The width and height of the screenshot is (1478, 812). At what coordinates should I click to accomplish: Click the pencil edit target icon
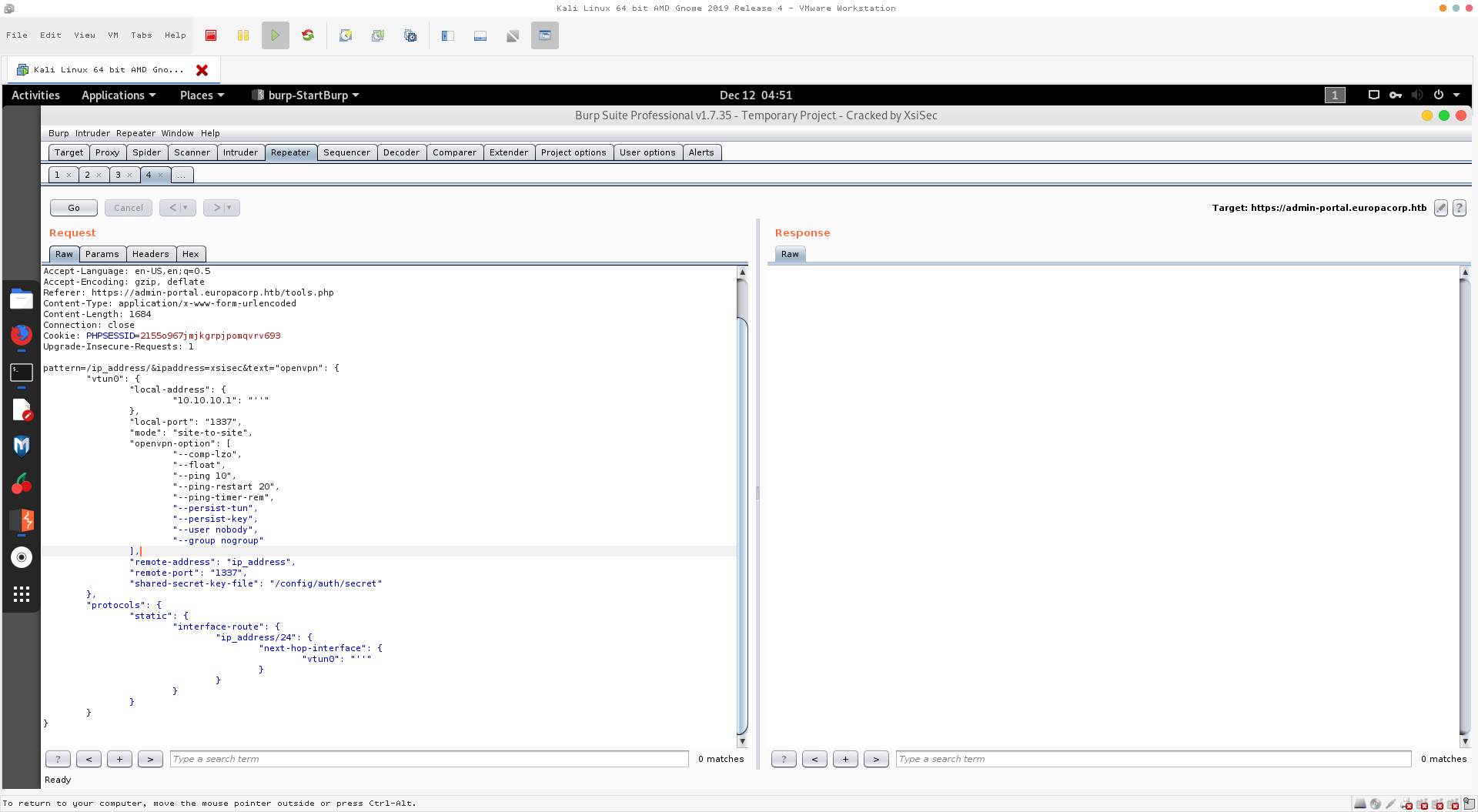coord(1441,208)
